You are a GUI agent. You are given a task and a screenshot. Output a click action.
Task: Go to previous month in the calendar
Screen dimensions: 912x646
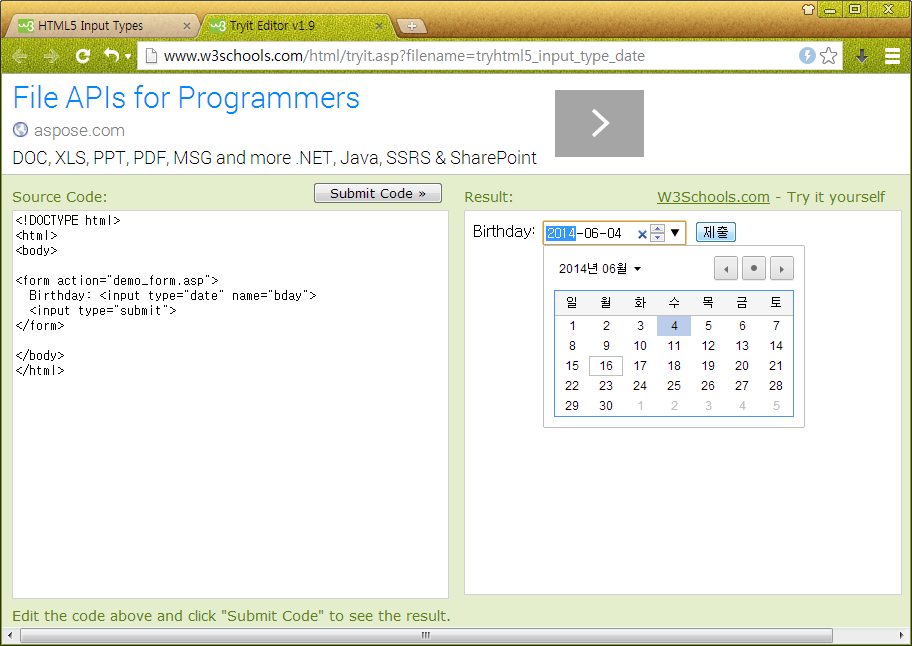(726, 268)
